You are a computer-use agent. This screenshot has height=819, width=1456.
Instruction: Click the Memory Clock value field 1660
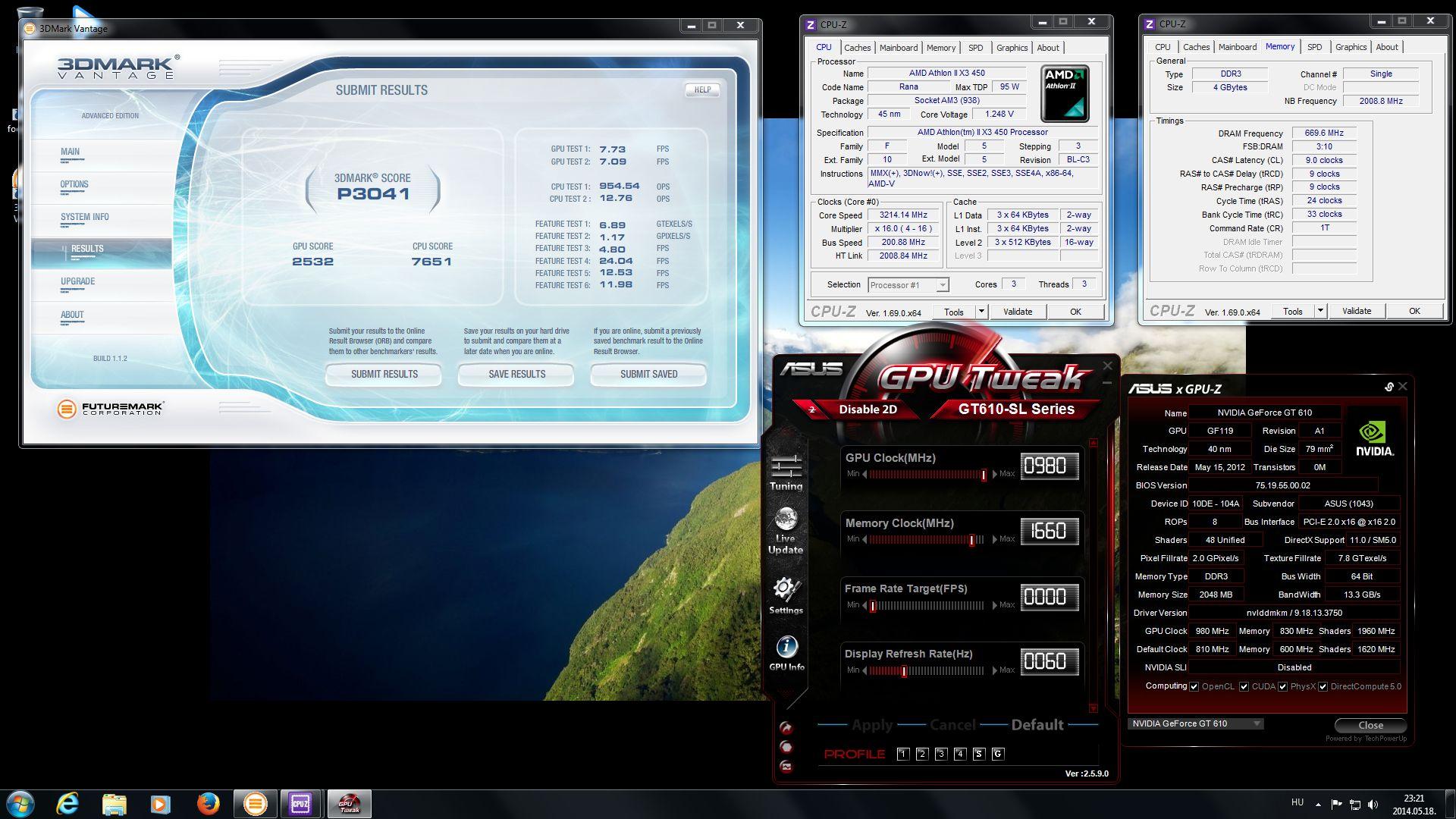tap(1050, 531)
